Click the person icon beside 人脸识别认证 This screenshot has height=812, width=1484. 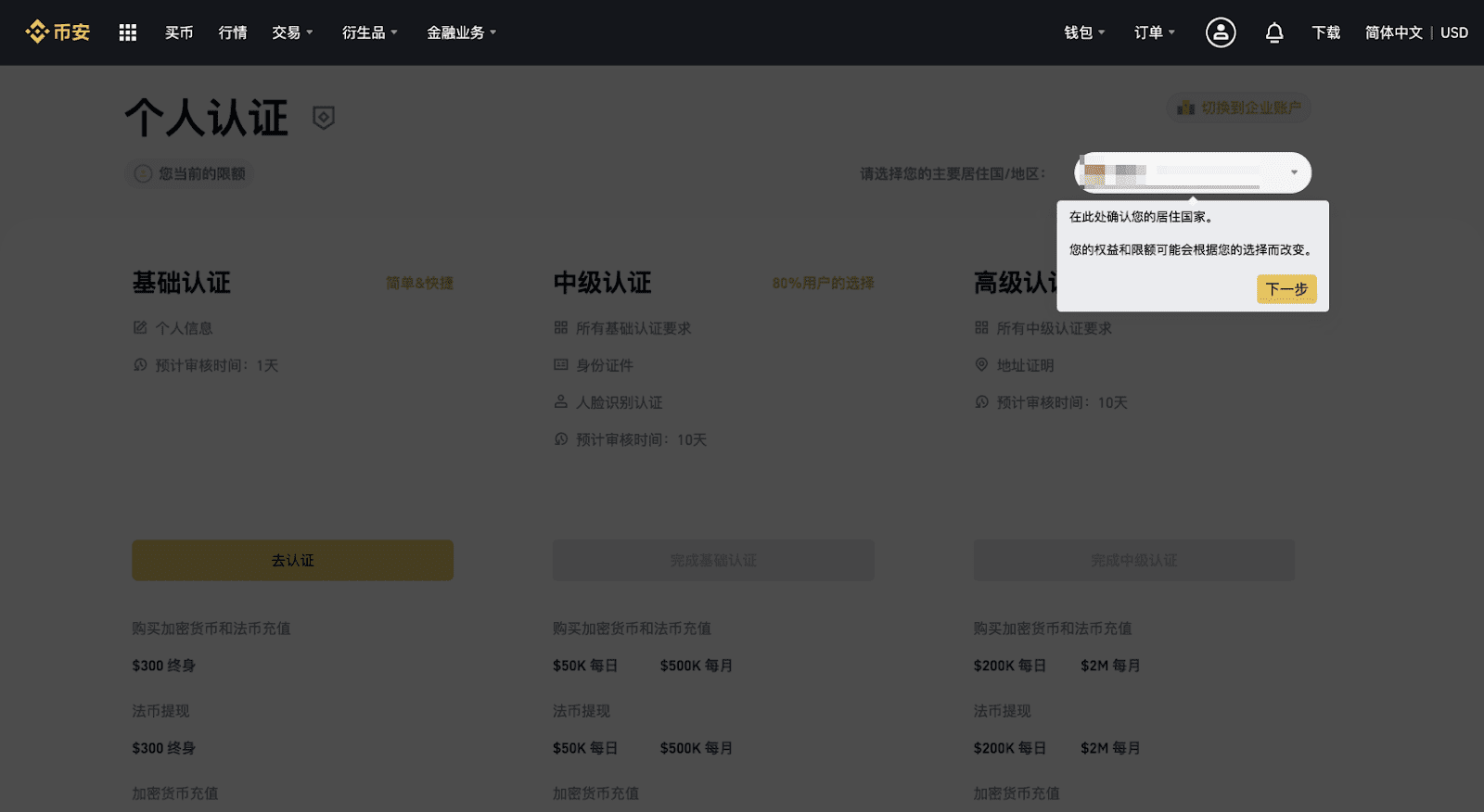tap(561, 401)
